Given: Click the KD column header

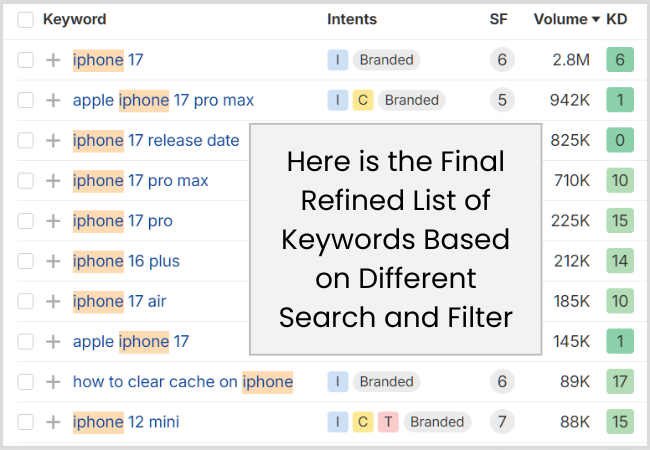Looking at the screenshot, I should (616, 19).
